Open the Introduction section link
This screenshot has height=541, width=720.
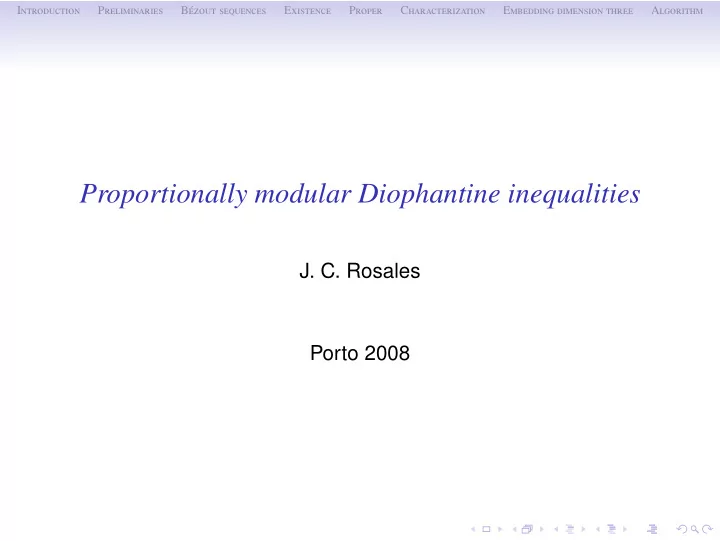48,11
